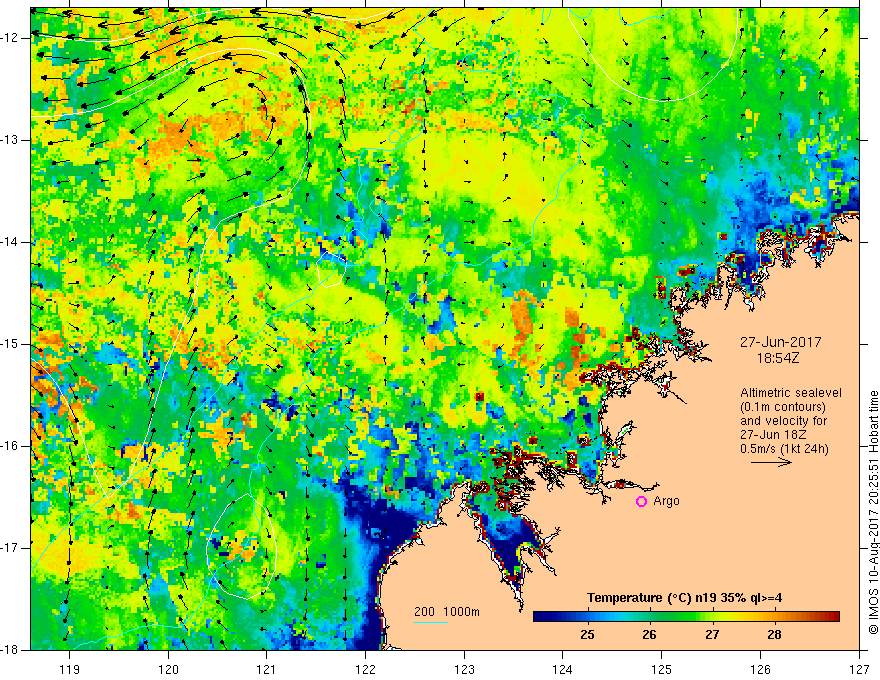Click the temperature color bar
This screenshot has height=680, width=880.
click(686, 617)
